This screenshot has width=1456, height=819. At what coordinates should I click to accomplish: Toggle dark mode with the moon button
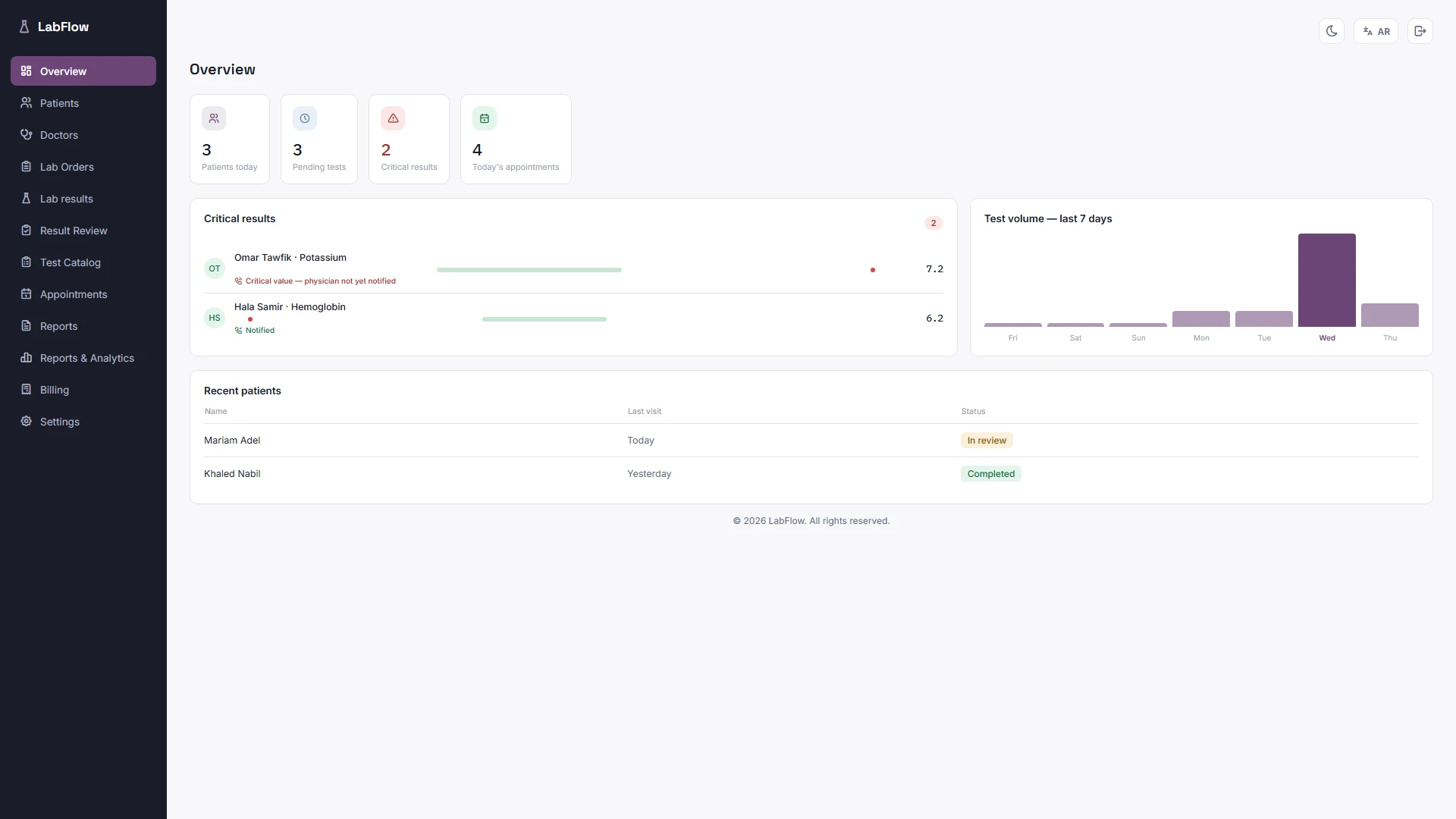(x=1332, y=31)
